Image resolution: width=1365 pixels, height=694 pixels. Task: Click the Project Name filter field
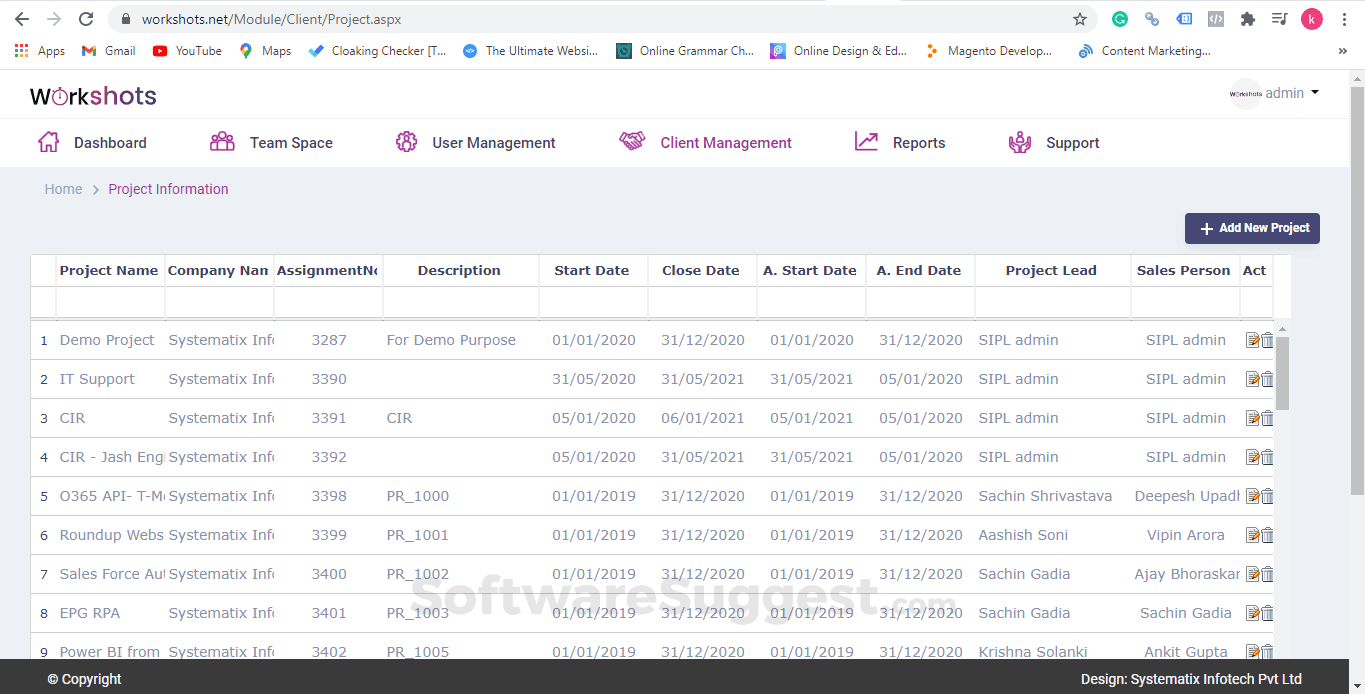coord(109,302)
